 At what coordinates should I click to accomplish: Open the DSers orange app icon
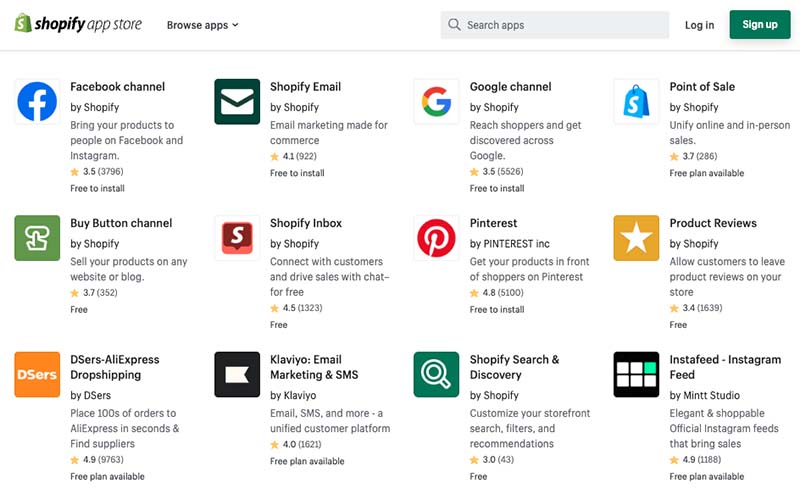(x=37, y=375)
